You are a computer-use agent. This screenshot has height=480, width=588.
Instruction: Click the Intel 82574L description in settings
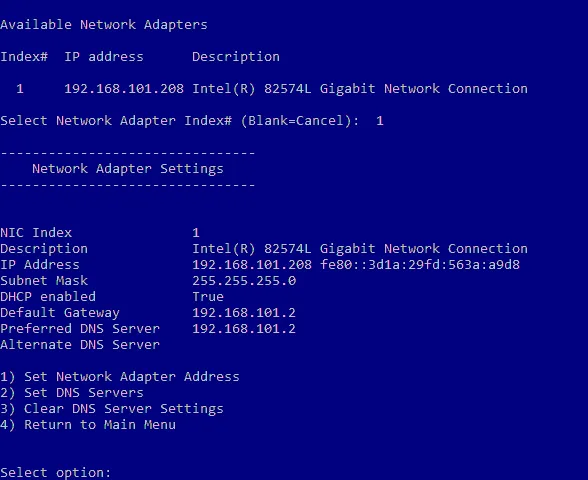[360, 249]
